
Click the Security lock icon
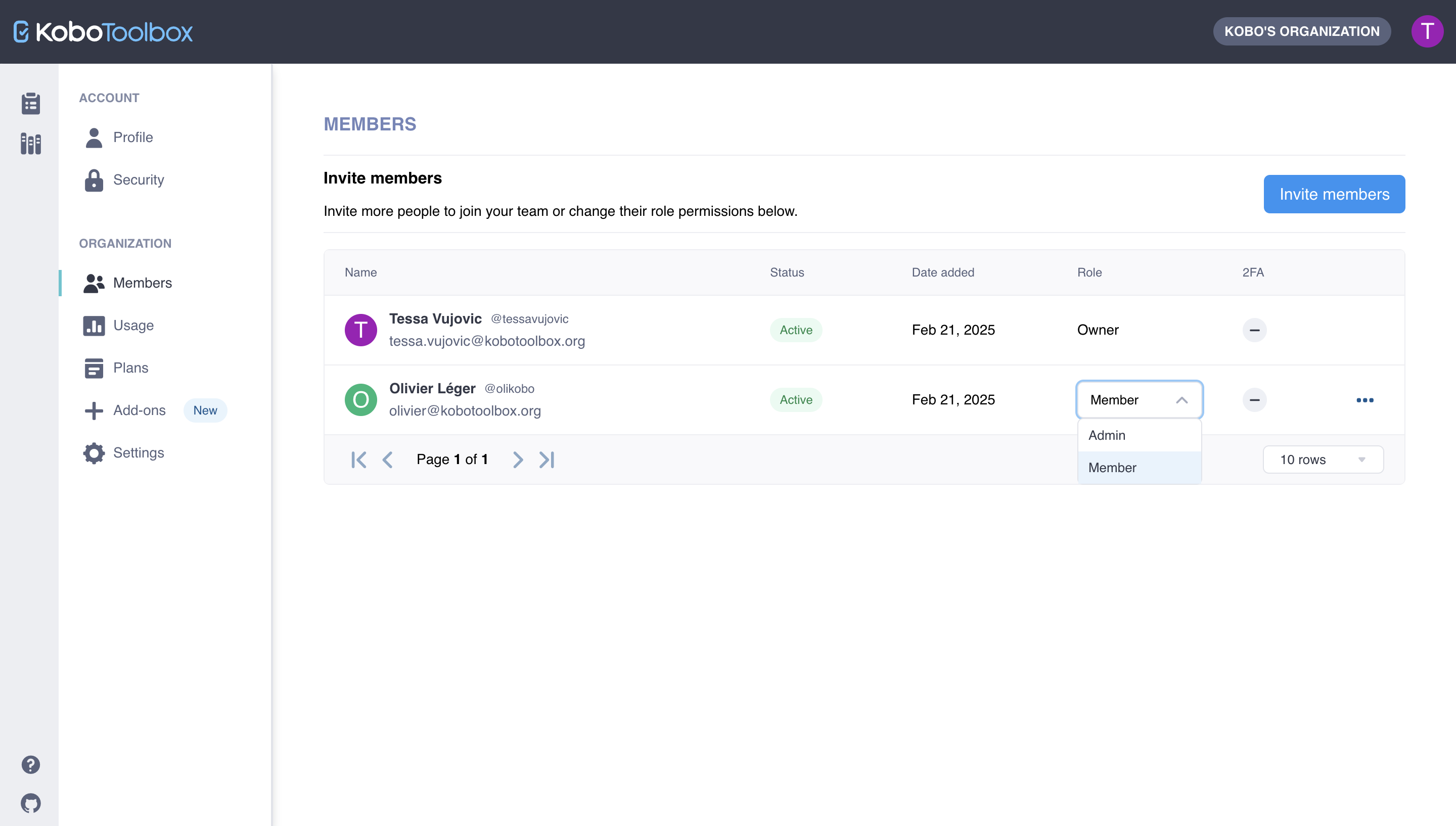94,180
